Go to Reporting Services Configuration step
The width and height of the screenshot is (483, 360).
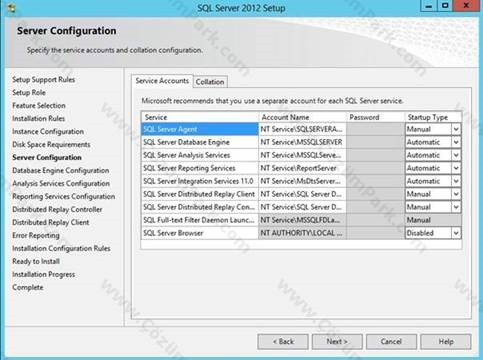[x=64, y=196]
